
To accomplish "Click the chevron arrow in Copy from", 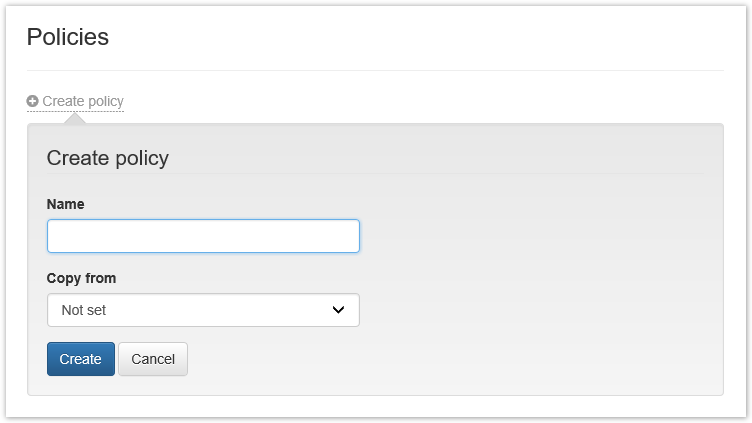I will (338, 310).
